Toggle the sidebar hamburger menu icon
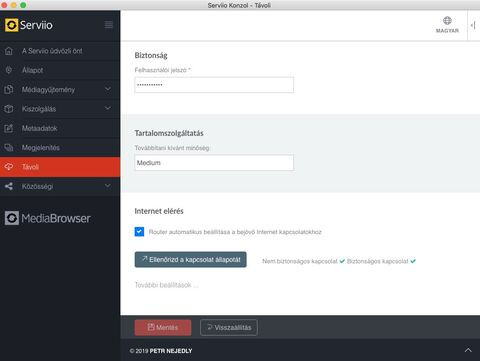 coord(109,25)
